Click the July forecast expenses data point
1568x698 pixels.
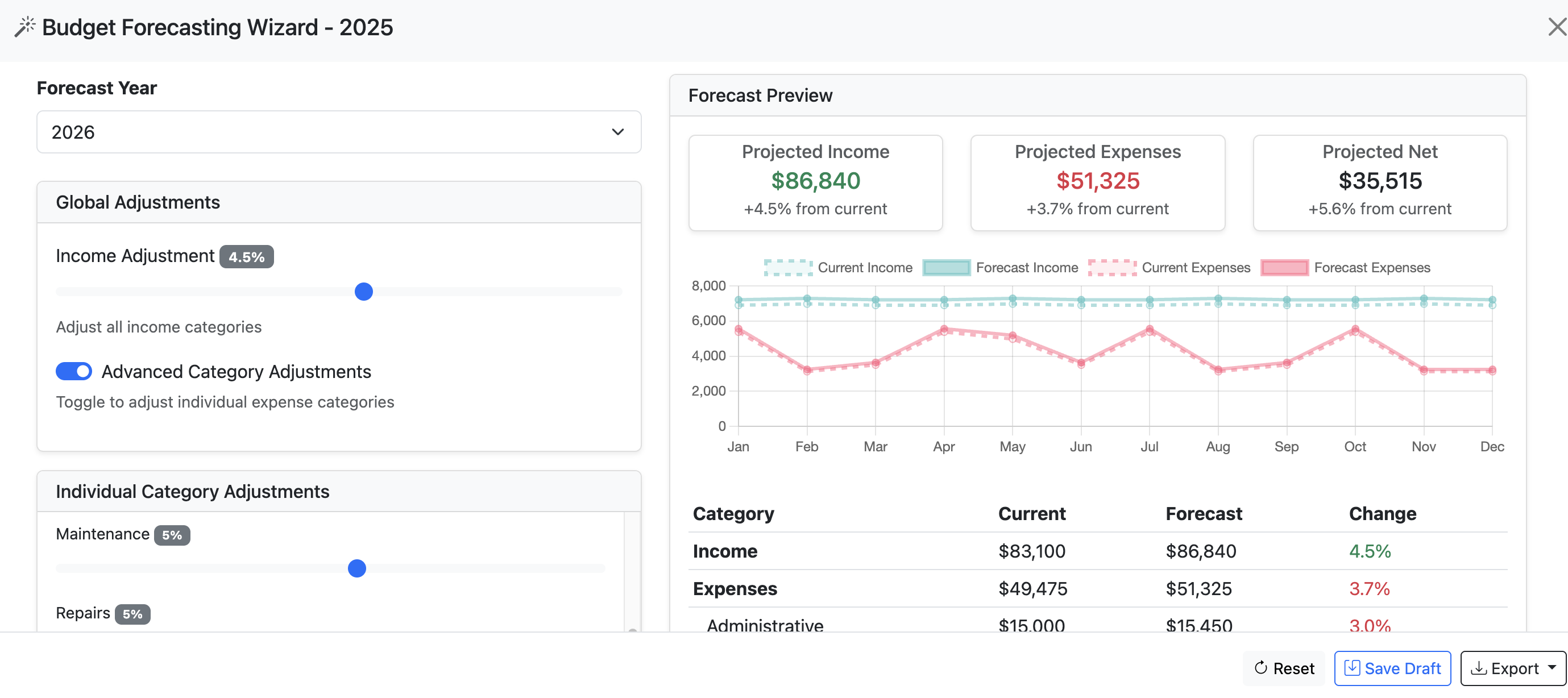[1149, 329]
